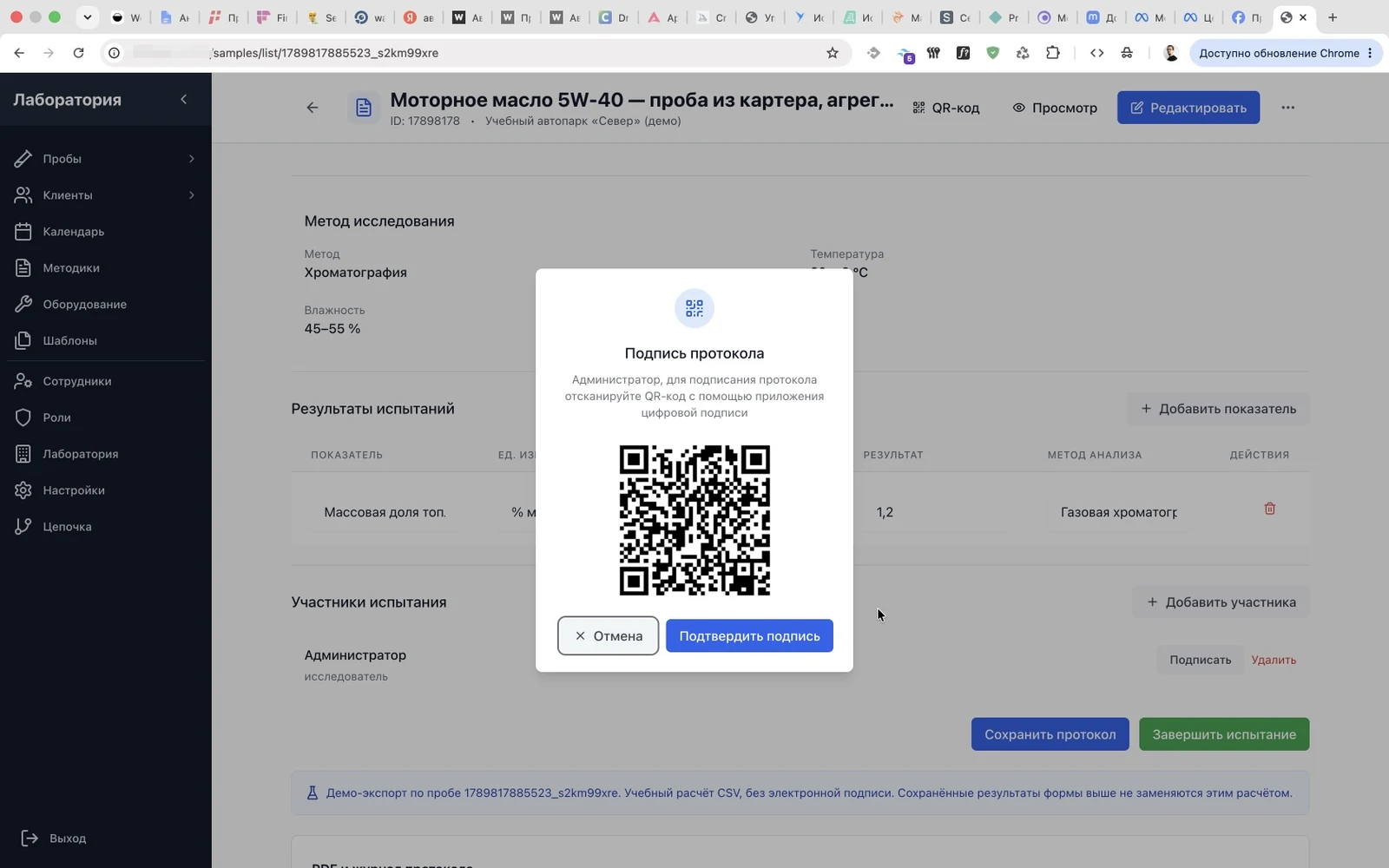The image size is (1389, 868).
Task: Click Сохранить протокол button
Action: click(1050, 734)
